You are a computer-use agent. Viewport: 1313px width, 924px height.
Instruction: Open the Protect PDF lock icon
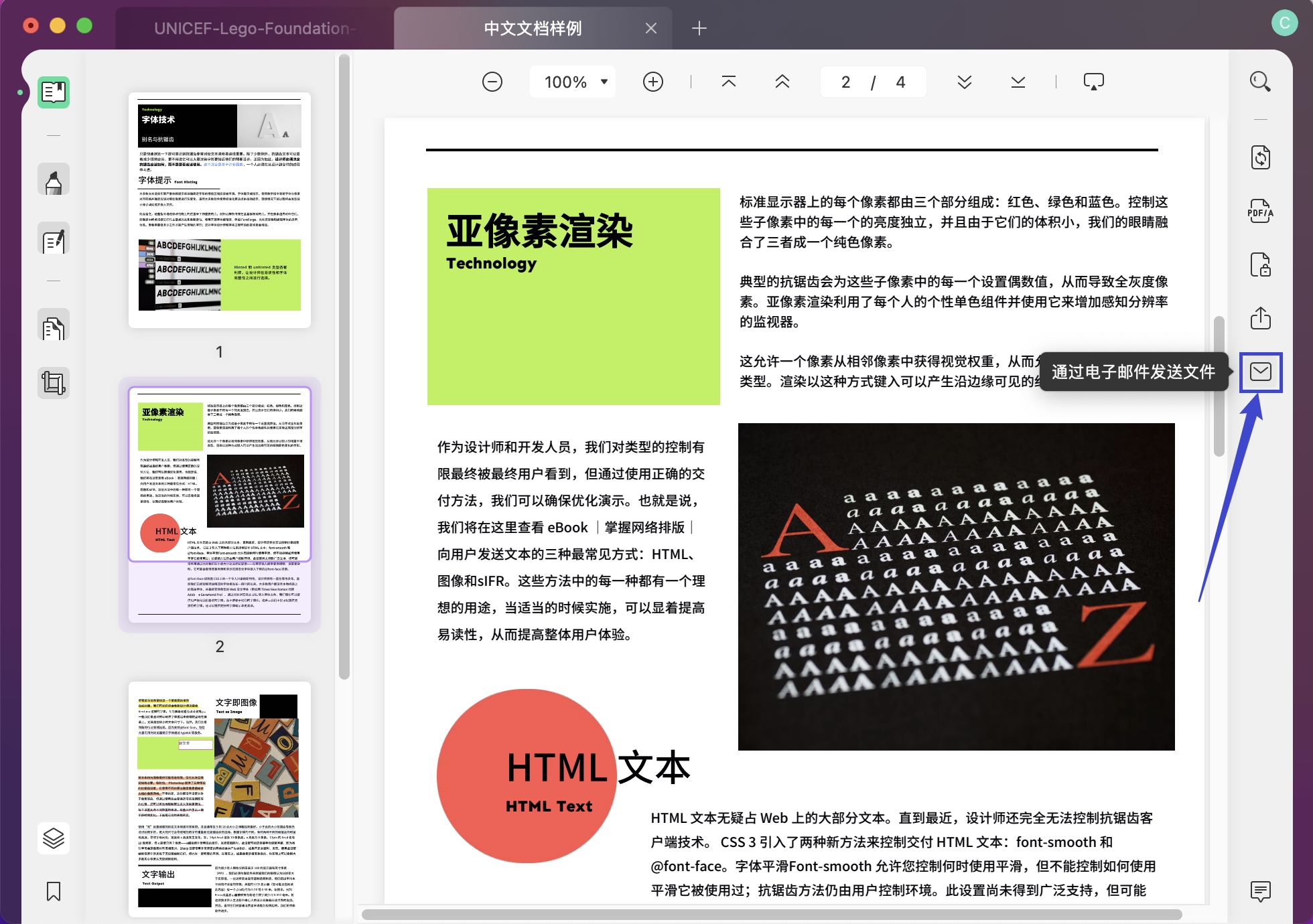[x=1260, y=265]
